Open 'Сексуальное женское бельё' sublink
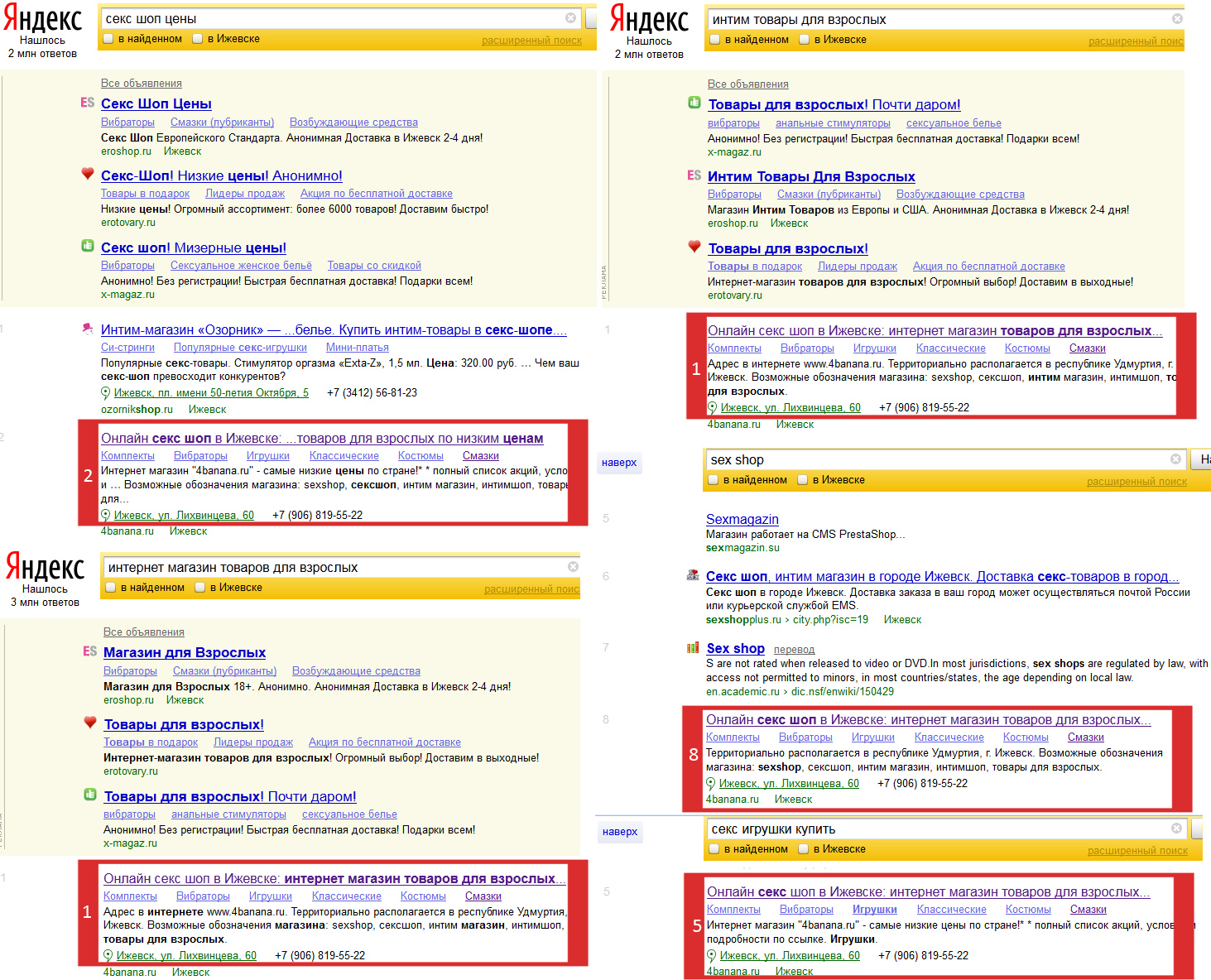Screen dimensions: 1211x980 [x=241, y=266]
